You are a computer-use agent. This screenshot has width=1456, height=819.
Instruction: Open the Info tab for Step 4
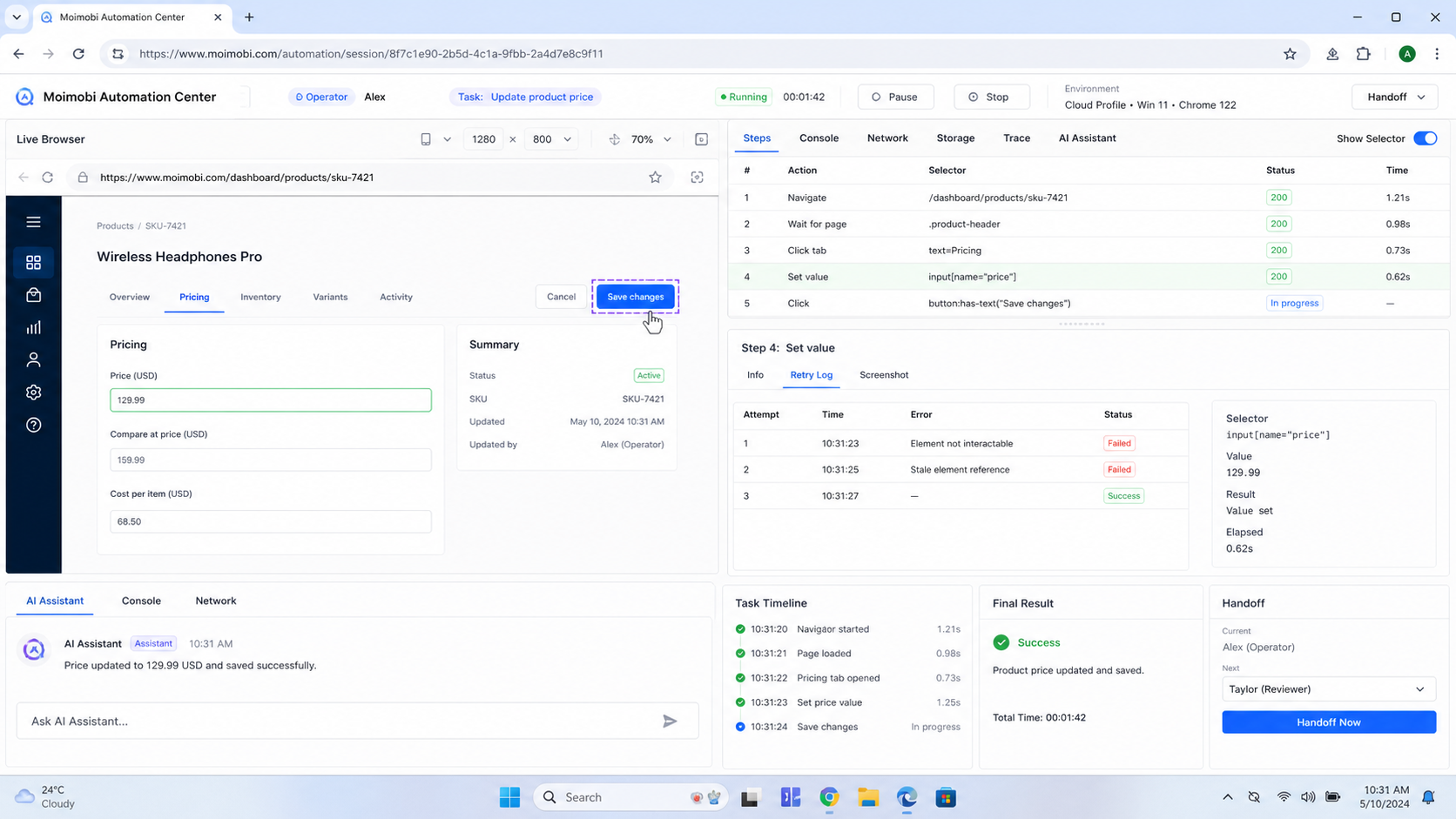pos(755,375)
